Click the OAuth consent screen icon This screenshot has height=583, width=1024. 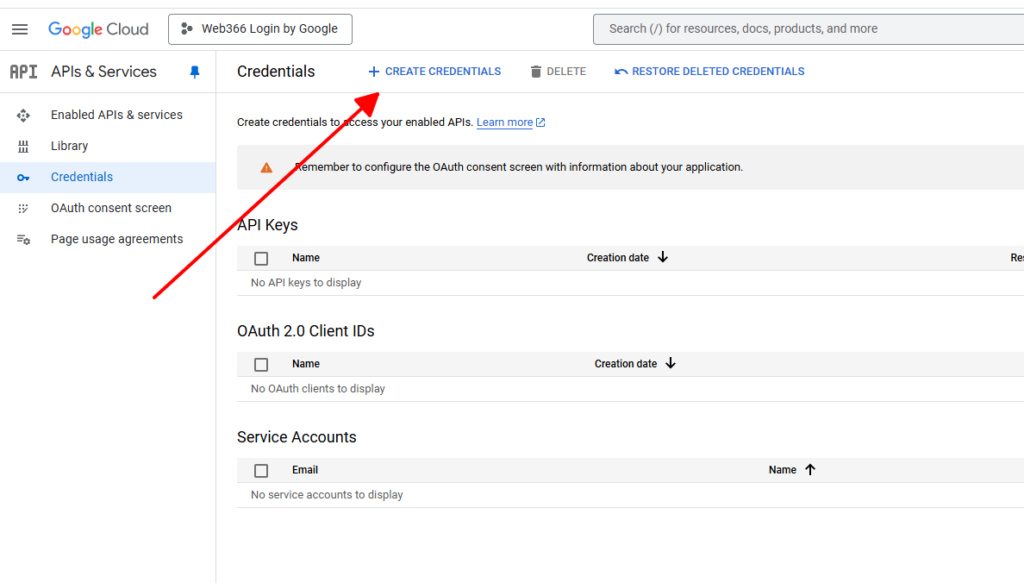24,208
